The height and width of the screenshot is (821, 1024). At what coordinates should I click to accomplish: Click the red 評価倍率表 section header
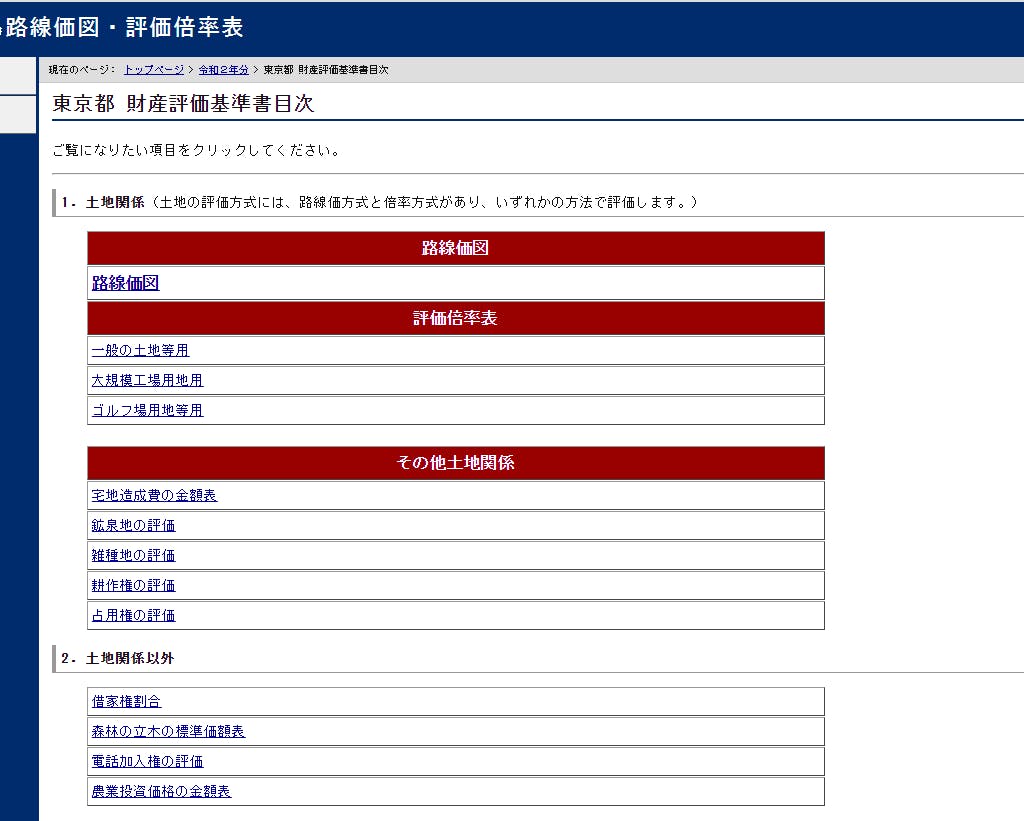(456, 319)
